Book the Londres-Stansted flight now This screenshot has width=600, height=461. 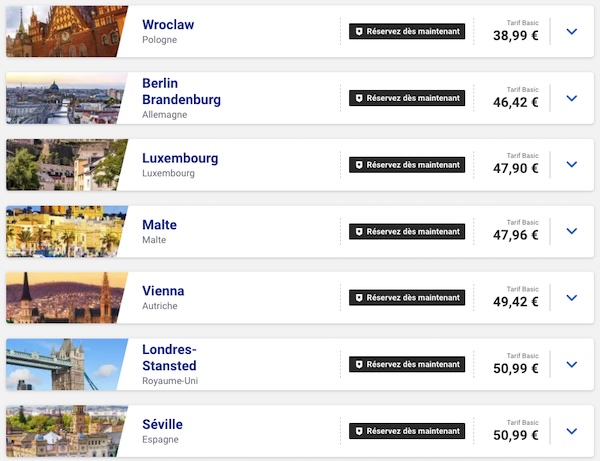point(407,364)
